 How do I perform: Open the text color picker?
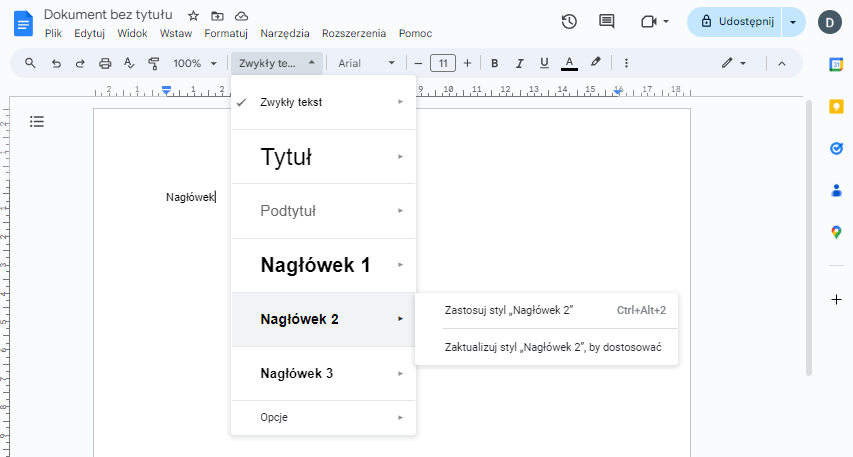coord(569,63)
